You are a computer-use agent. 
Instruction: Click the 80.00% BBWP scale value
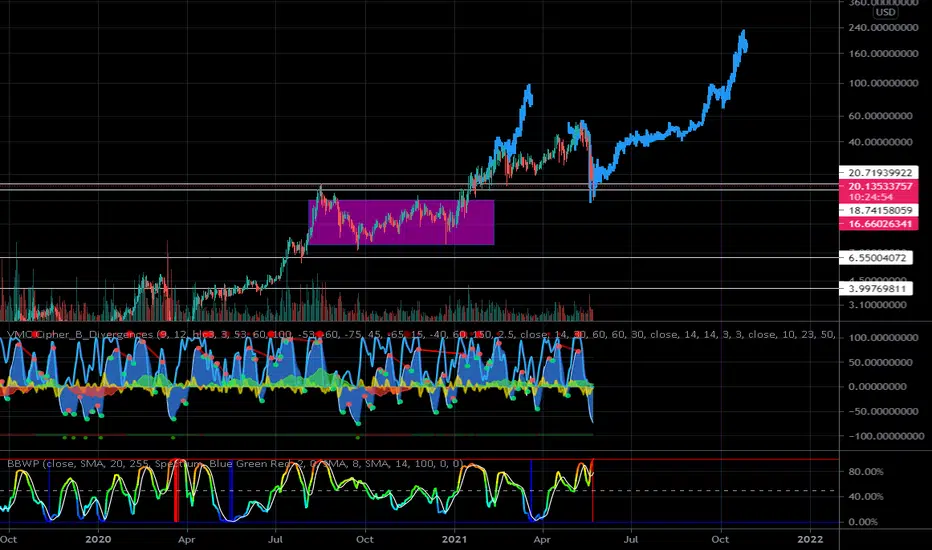(866, 472)
